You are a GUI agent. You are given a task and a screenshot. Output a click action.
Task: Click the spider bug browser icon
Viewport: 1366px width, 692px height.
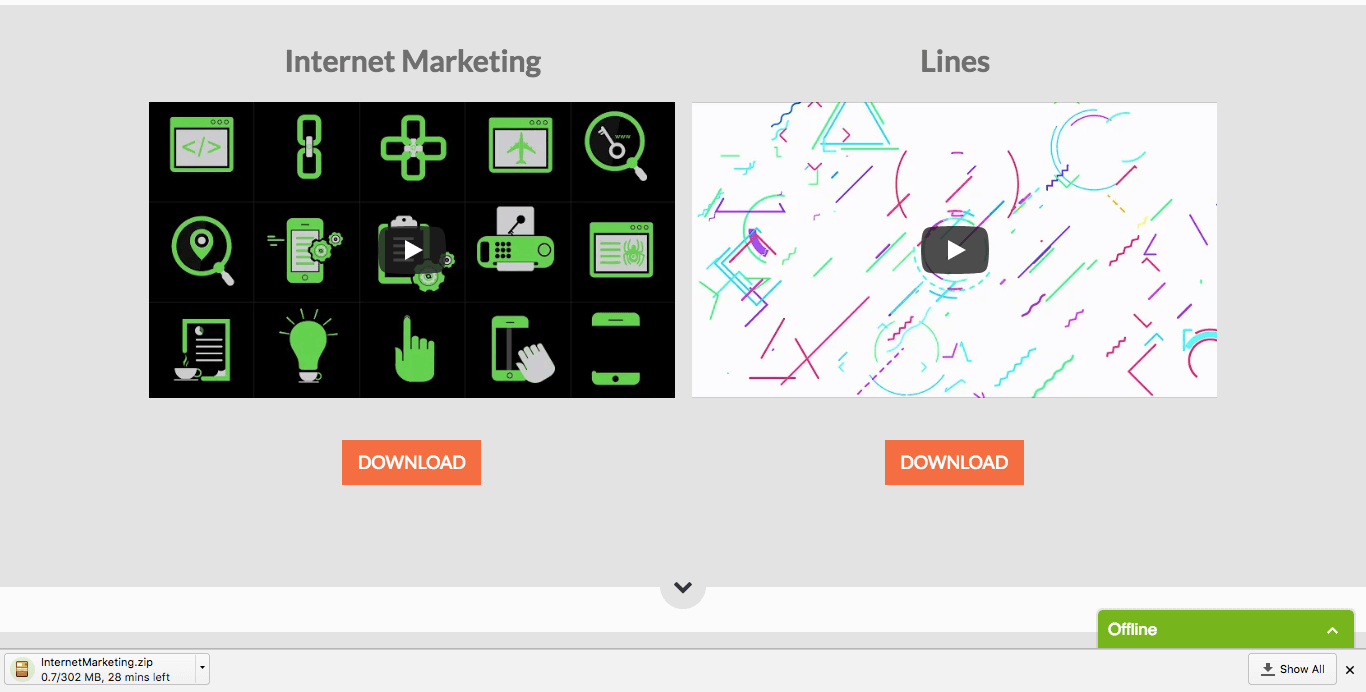[621, 250]
